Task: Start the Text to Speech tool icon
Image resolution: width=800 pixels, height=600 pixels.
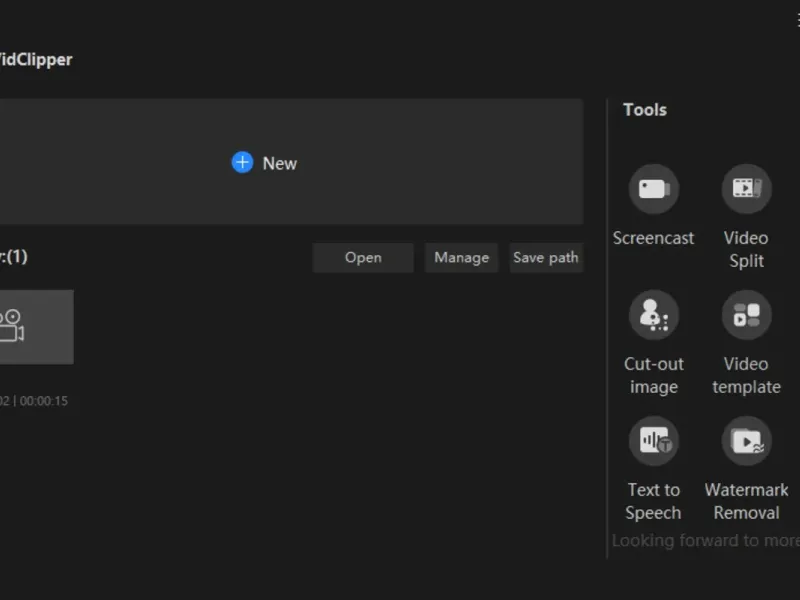Action: pos(654,441)
